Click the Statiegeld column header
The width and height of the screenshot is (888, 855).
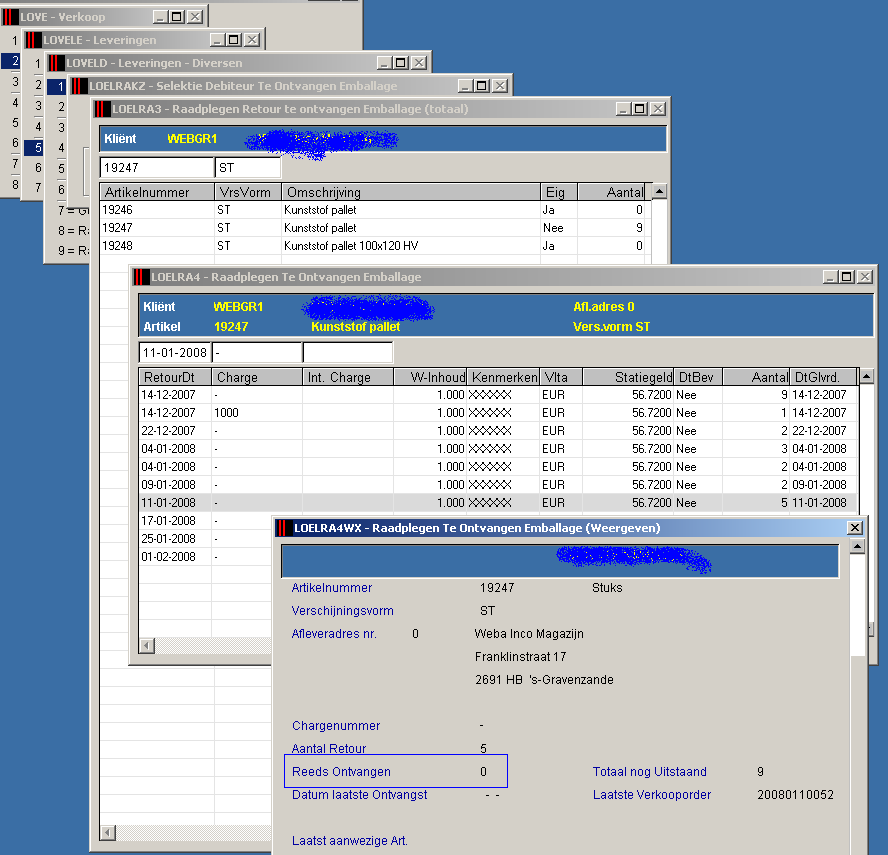628,377
